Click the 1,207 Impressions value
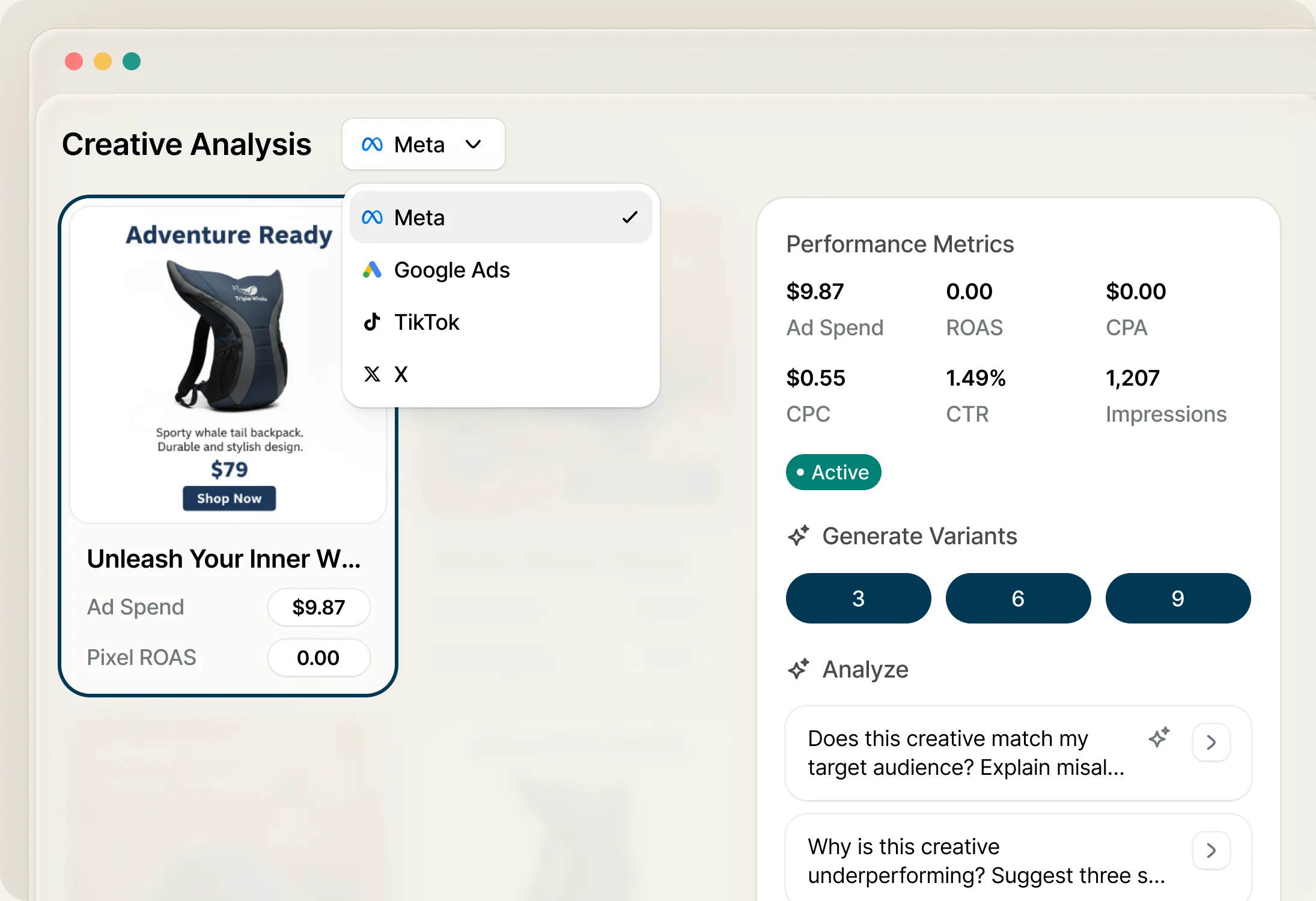Image resolution: width=1316 pixels, height=901 pixels. [1133, 378]
